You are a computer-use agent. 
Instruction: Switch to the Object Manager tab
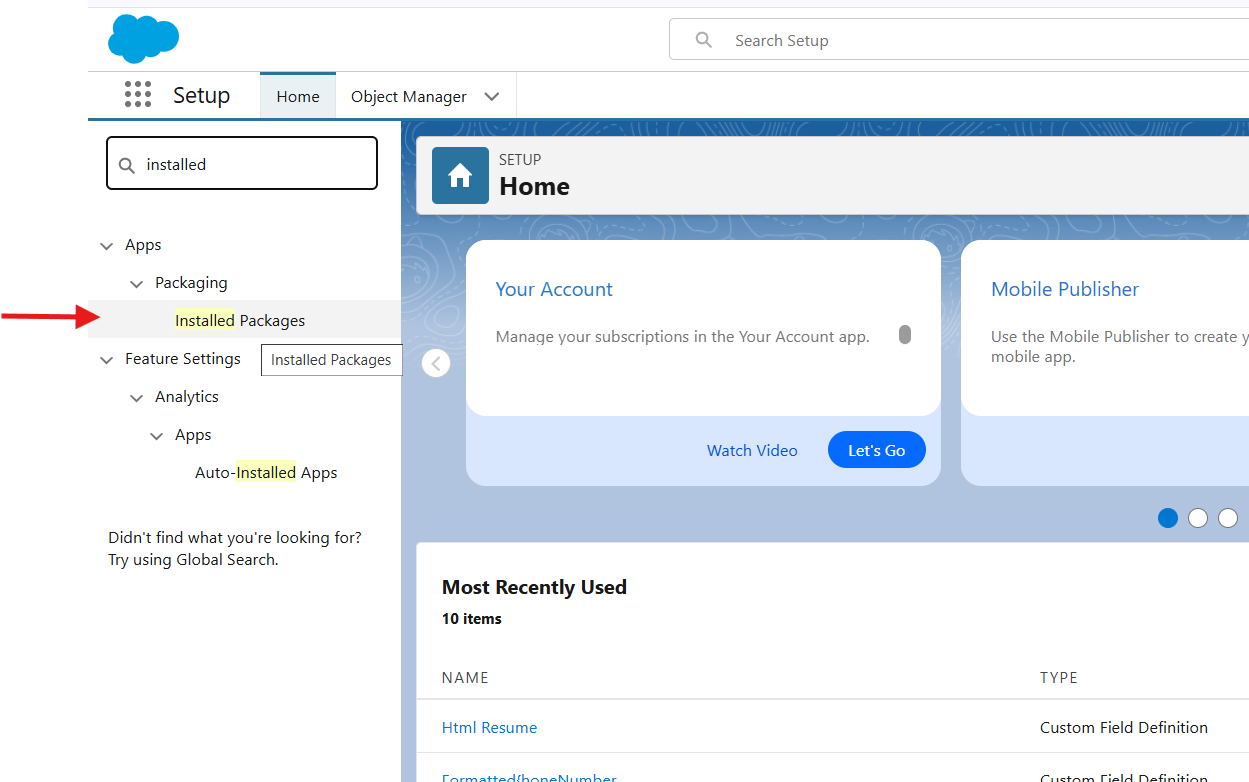click(x=409, y=97)
